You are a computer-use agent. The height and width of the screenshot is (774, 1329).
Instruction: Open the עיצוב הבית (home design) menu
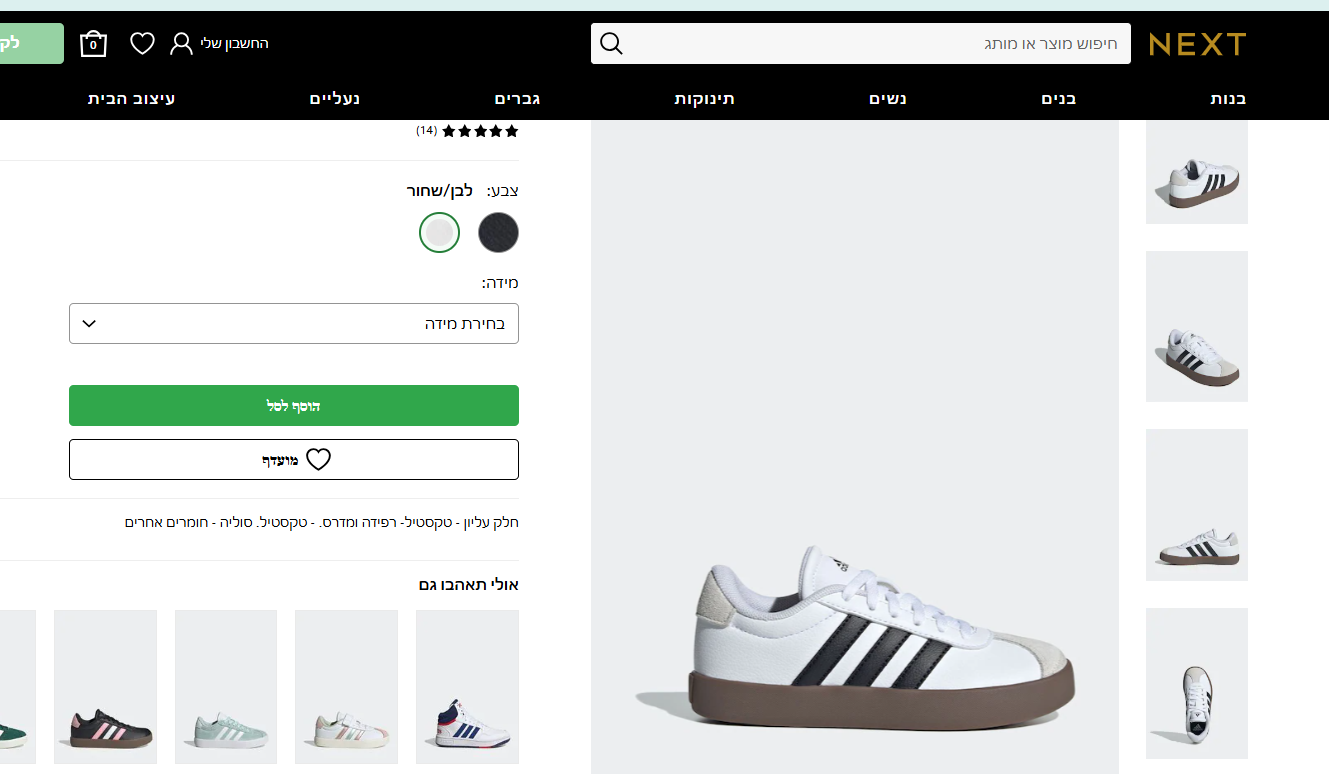click(x=132, y=99)
